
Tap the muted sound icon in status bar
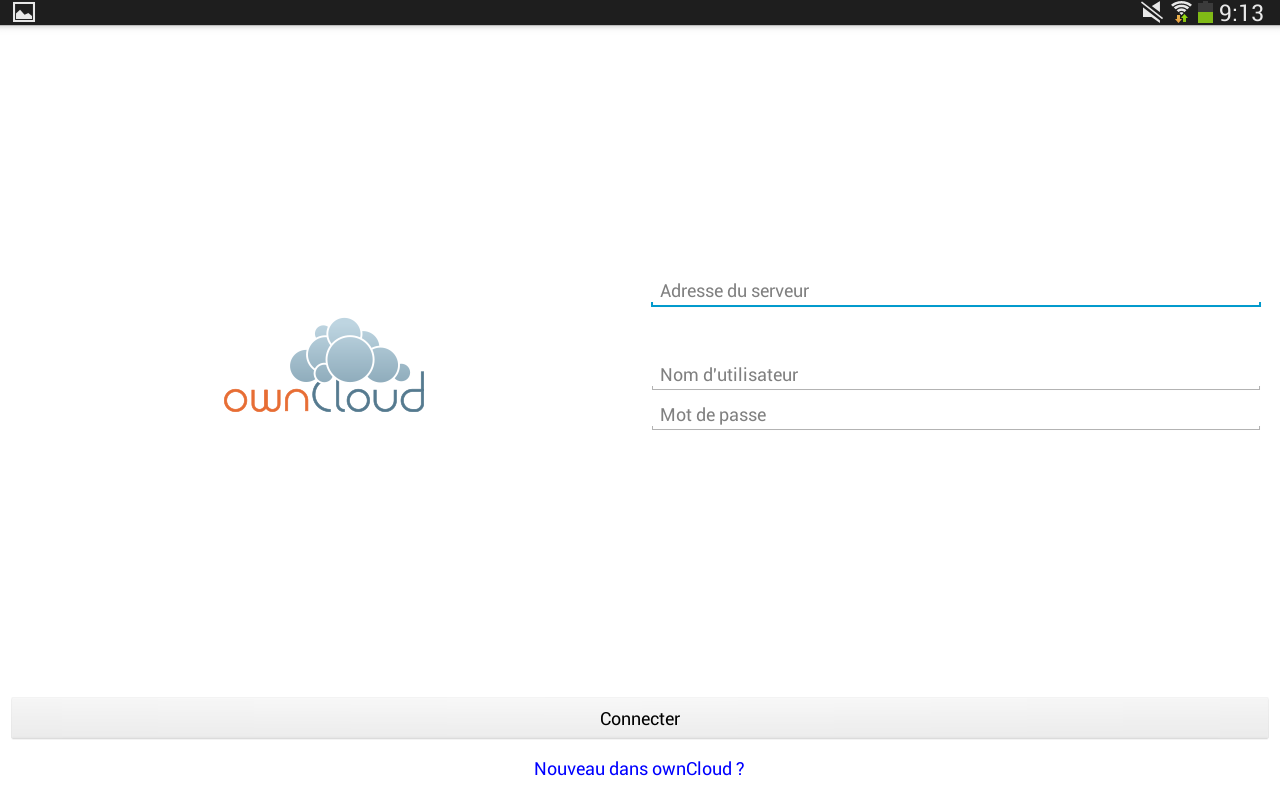1152,12
